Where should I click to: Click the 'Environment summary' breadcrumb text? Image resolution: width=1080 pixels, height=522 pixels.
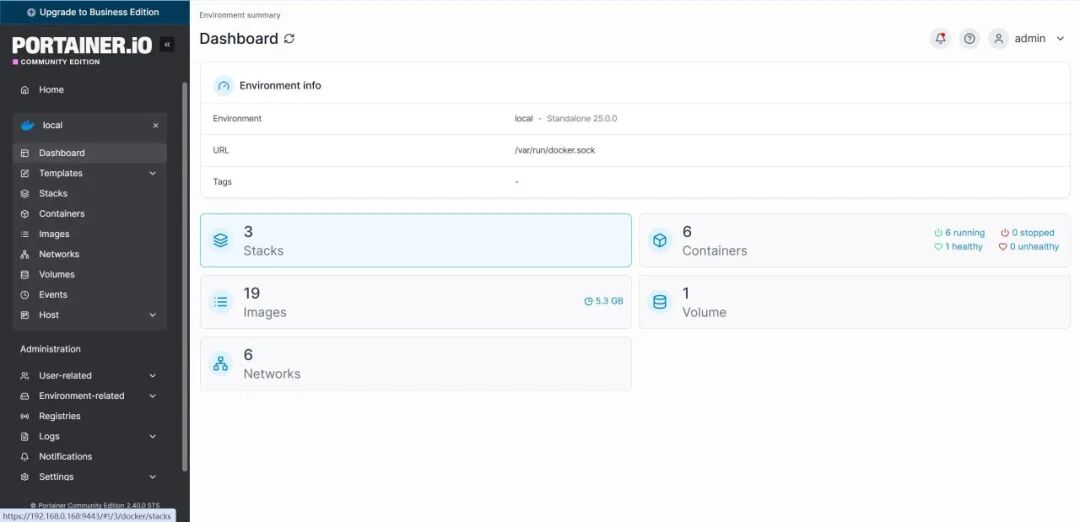pos(240,15)
